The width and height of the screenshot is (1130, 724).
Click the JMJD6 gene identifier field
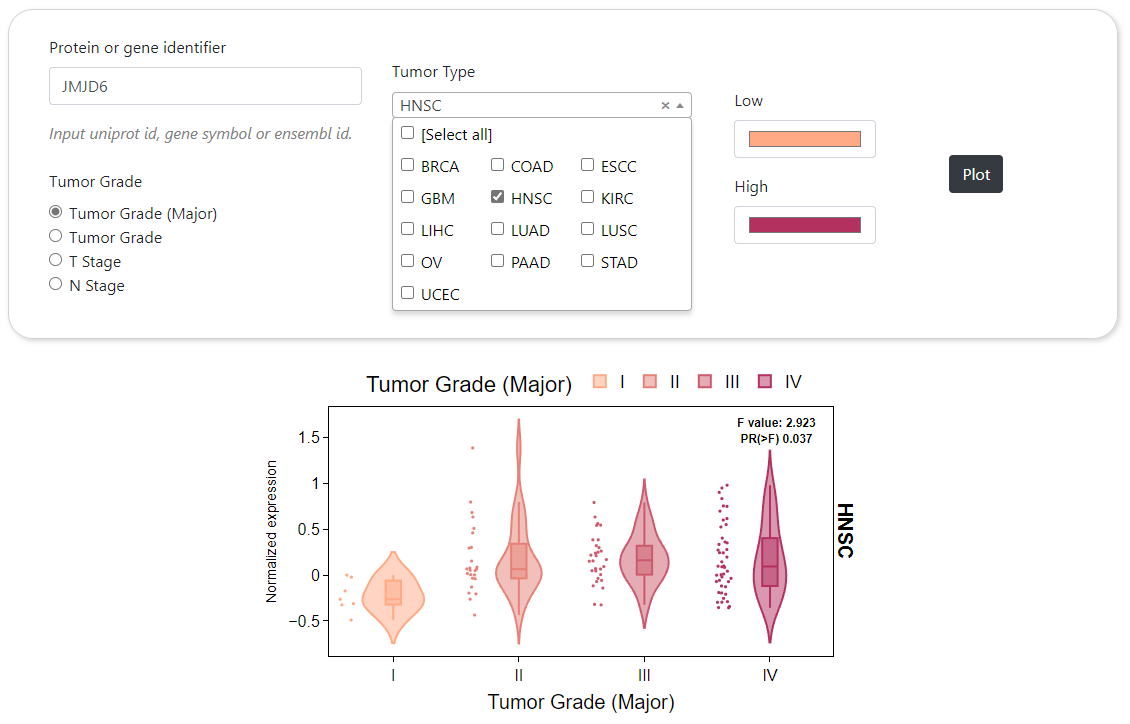(205, 86)
